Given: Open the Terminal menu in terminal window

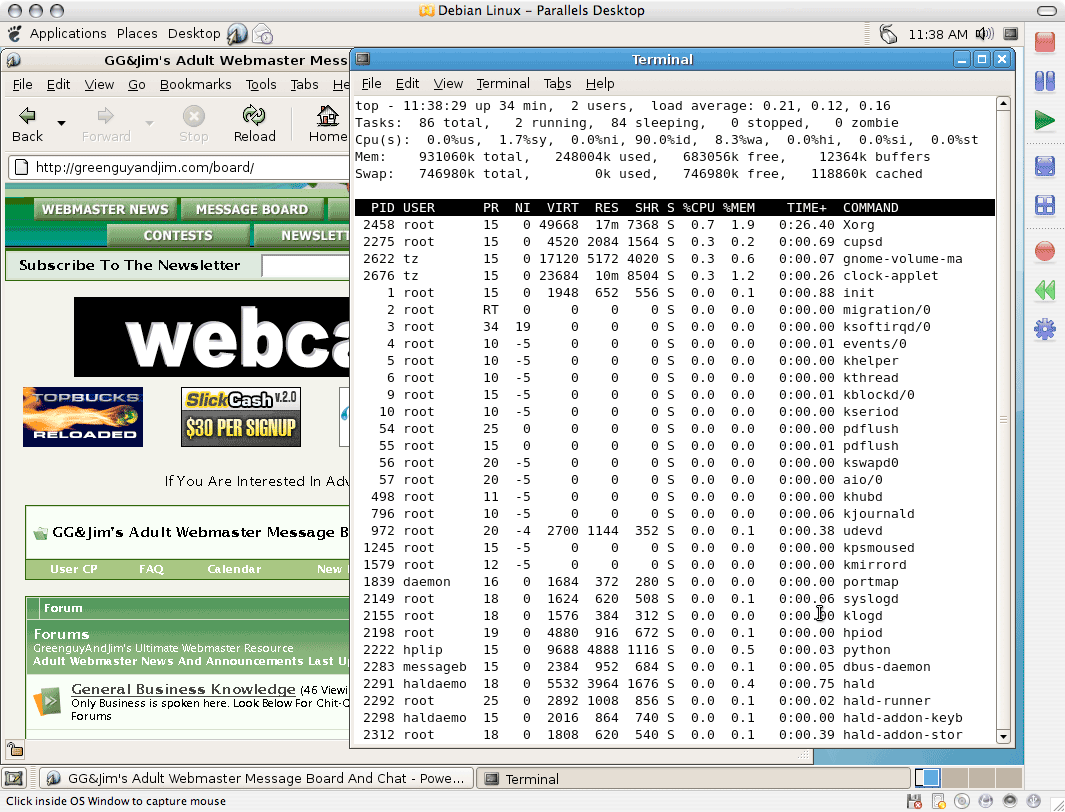Looking at the screenshot, I should [502, 84].
